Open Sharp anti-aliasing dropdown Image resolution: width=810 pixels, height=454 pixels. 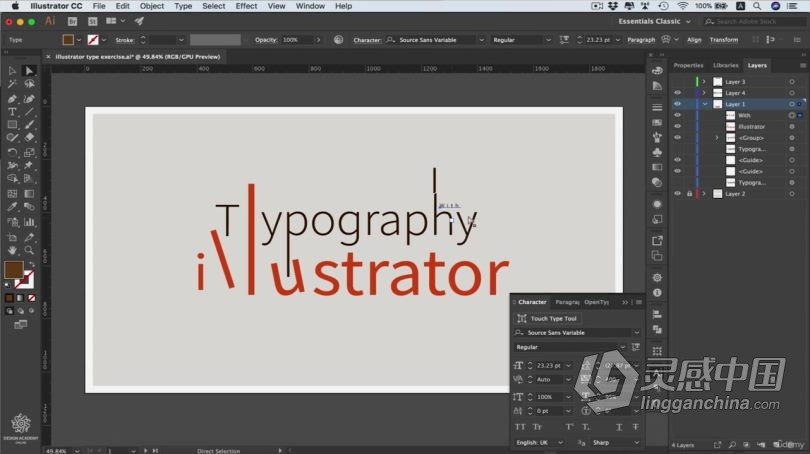[x=616, y=443]
